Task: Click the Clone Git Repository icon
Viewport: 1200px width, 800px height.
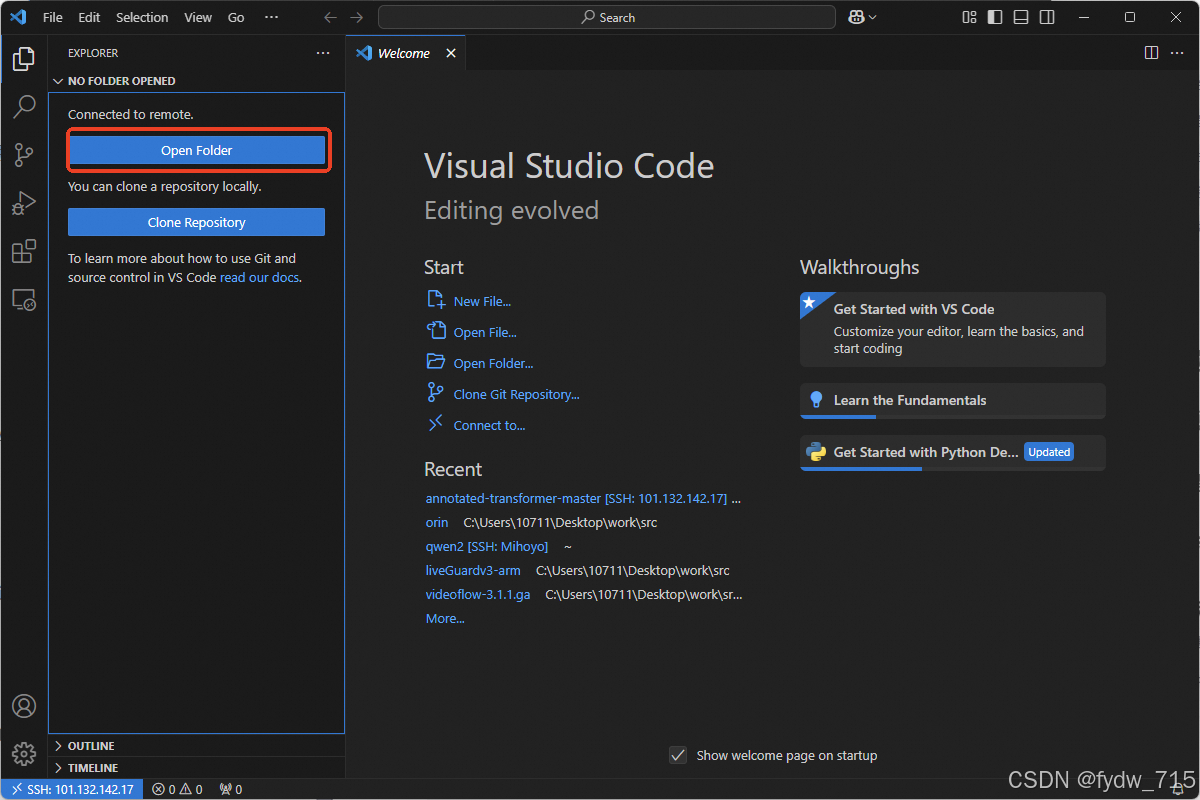Action: pyautogui.click(x=436, y=393)
